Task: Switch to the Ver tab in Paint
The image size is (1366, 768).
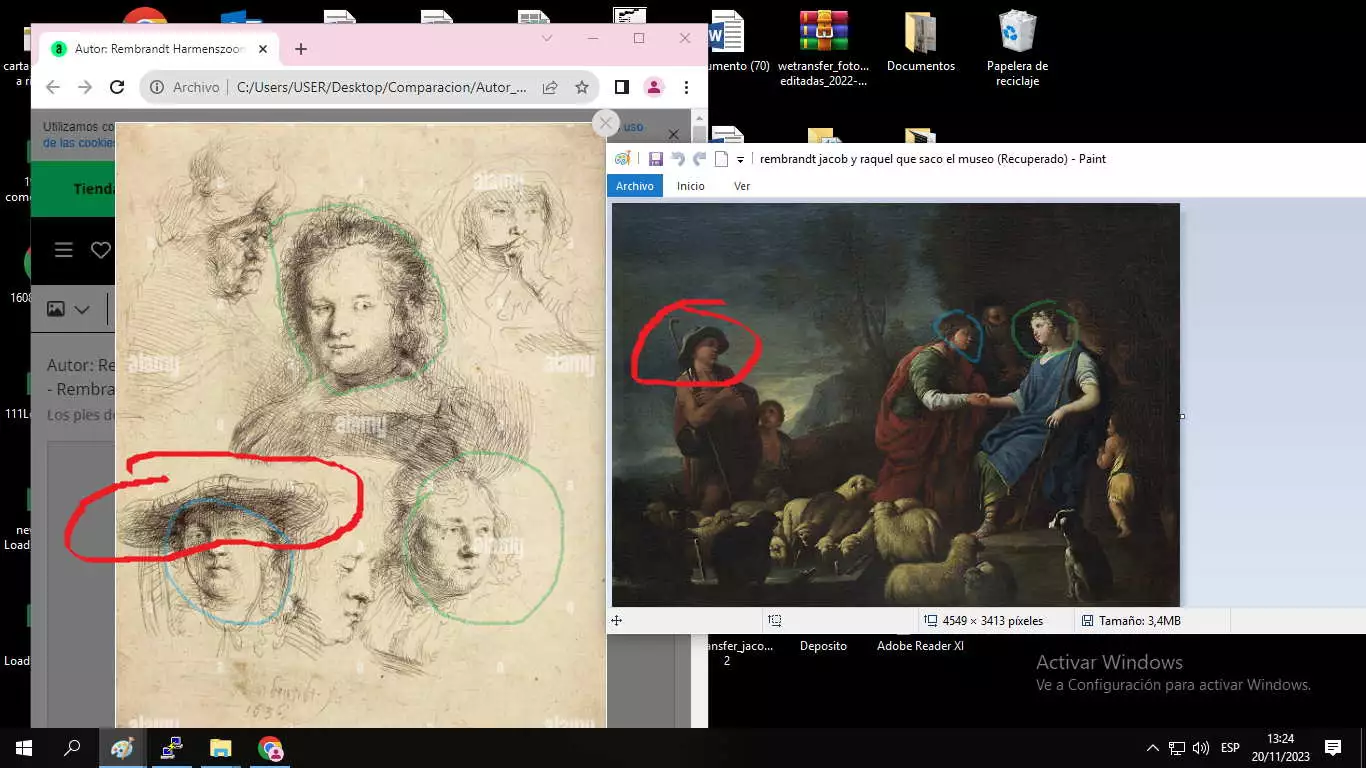Action: click(x=742, y=186)
